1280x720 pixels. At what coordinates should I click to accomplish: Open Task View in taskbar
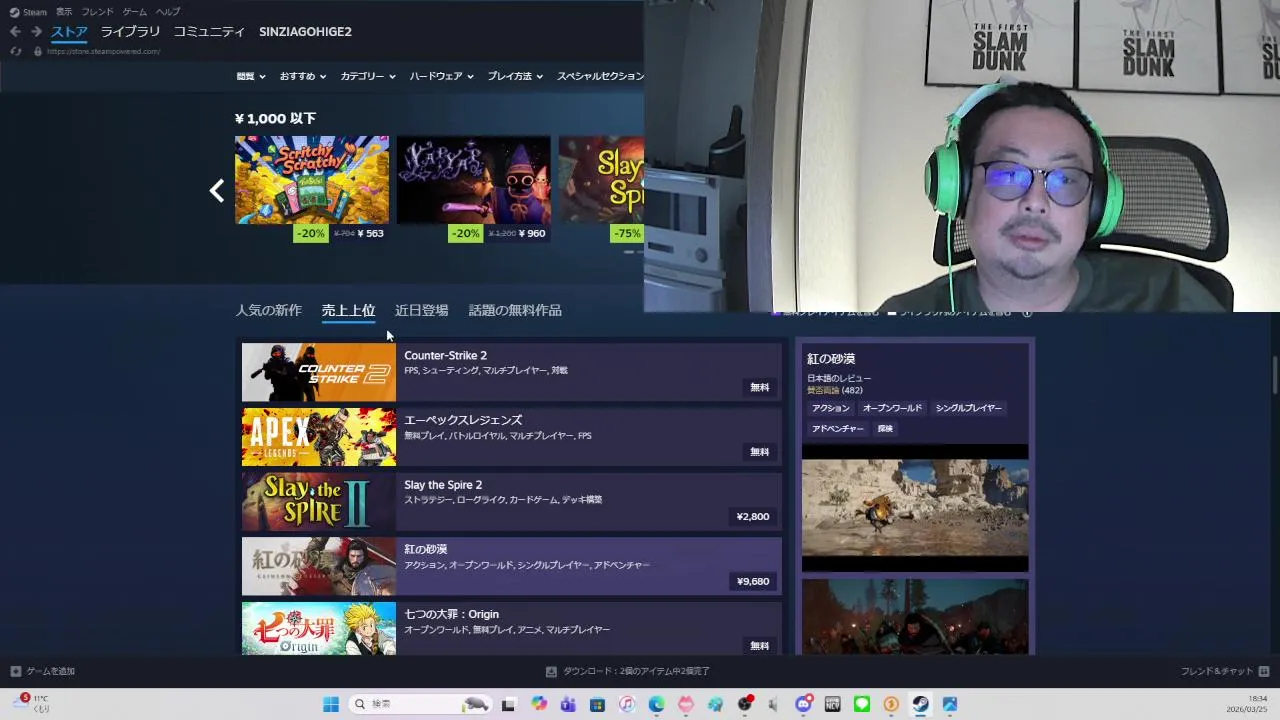(508, 704)
